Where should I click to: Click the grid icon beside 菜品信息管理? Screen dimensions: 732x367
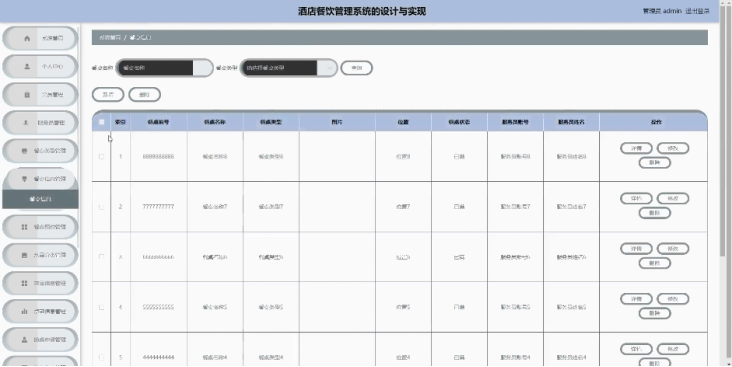point(24,283)
